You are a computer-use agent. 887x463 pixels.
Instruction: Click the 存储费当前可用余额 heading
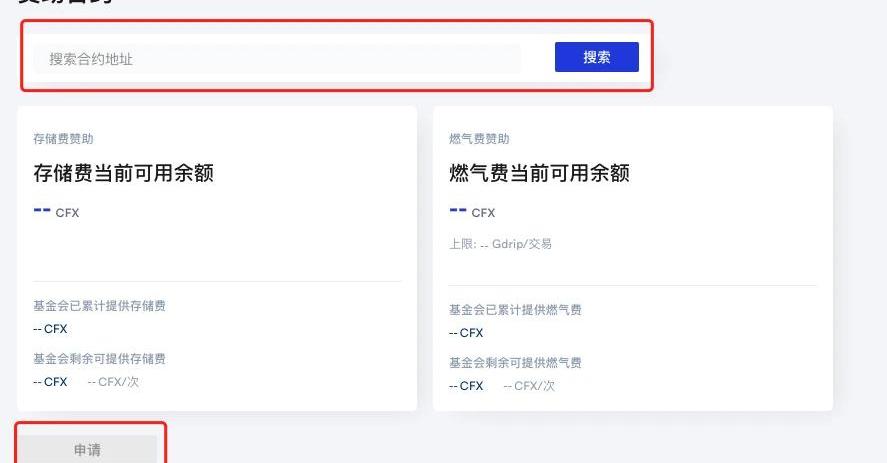(x=123, y=173)
